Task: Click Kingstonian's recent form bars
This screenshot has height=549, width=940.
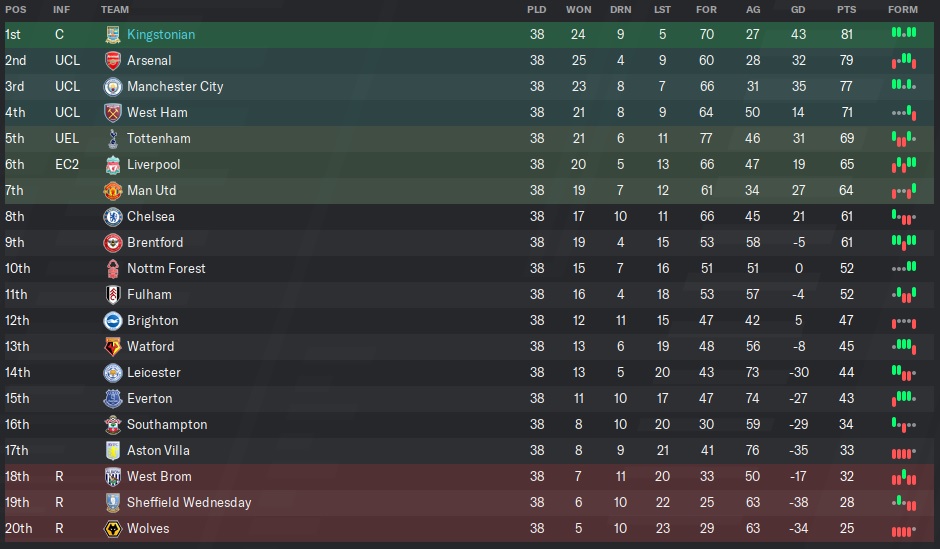Action: 903,34
